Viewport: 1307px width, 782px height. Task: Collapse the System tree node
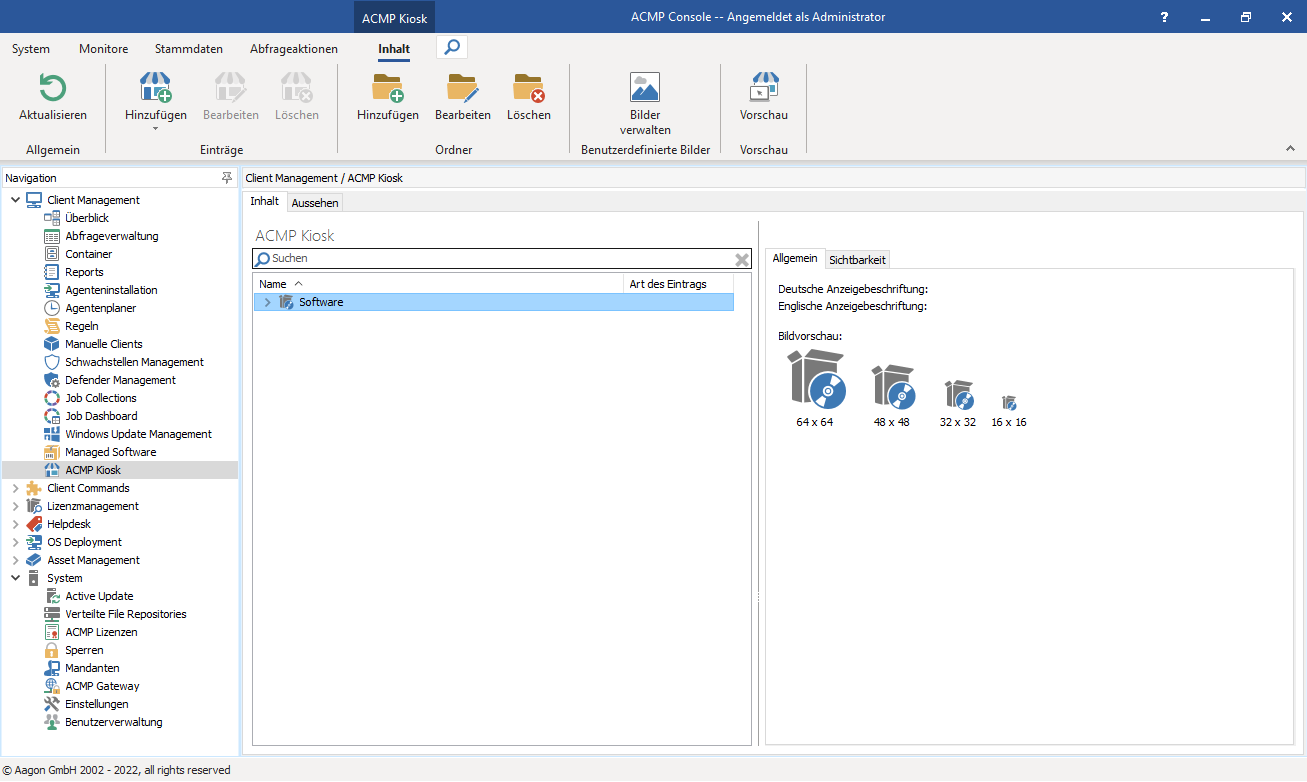[15, 578]
